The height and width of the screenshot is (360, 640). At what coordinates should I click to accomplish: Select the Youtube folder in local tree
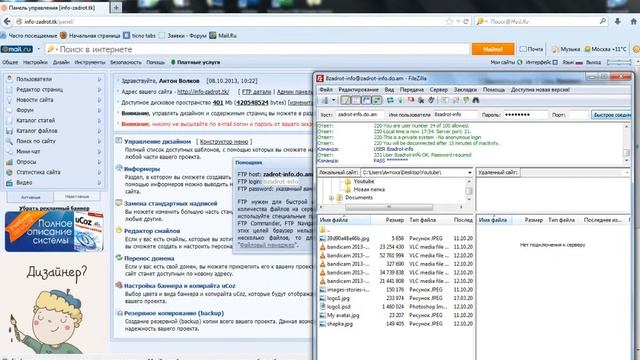tap(363, 181)
